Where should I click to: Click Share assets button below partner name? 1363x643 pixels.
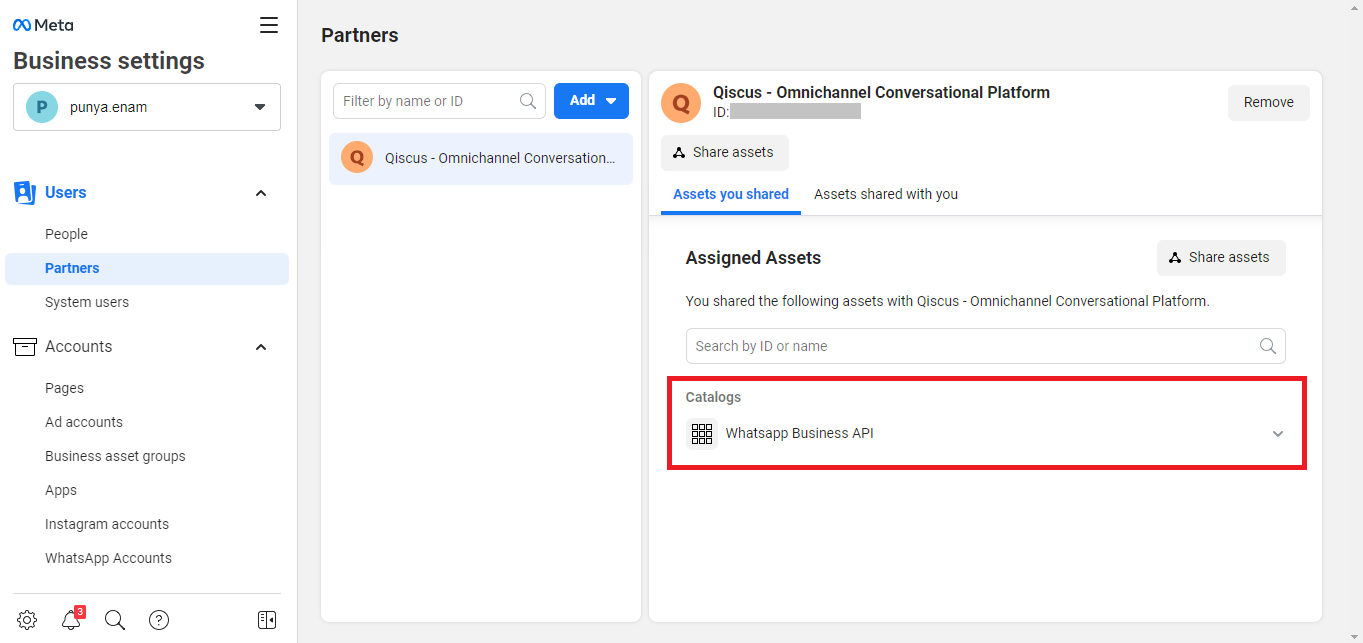(x=725, y=153)
